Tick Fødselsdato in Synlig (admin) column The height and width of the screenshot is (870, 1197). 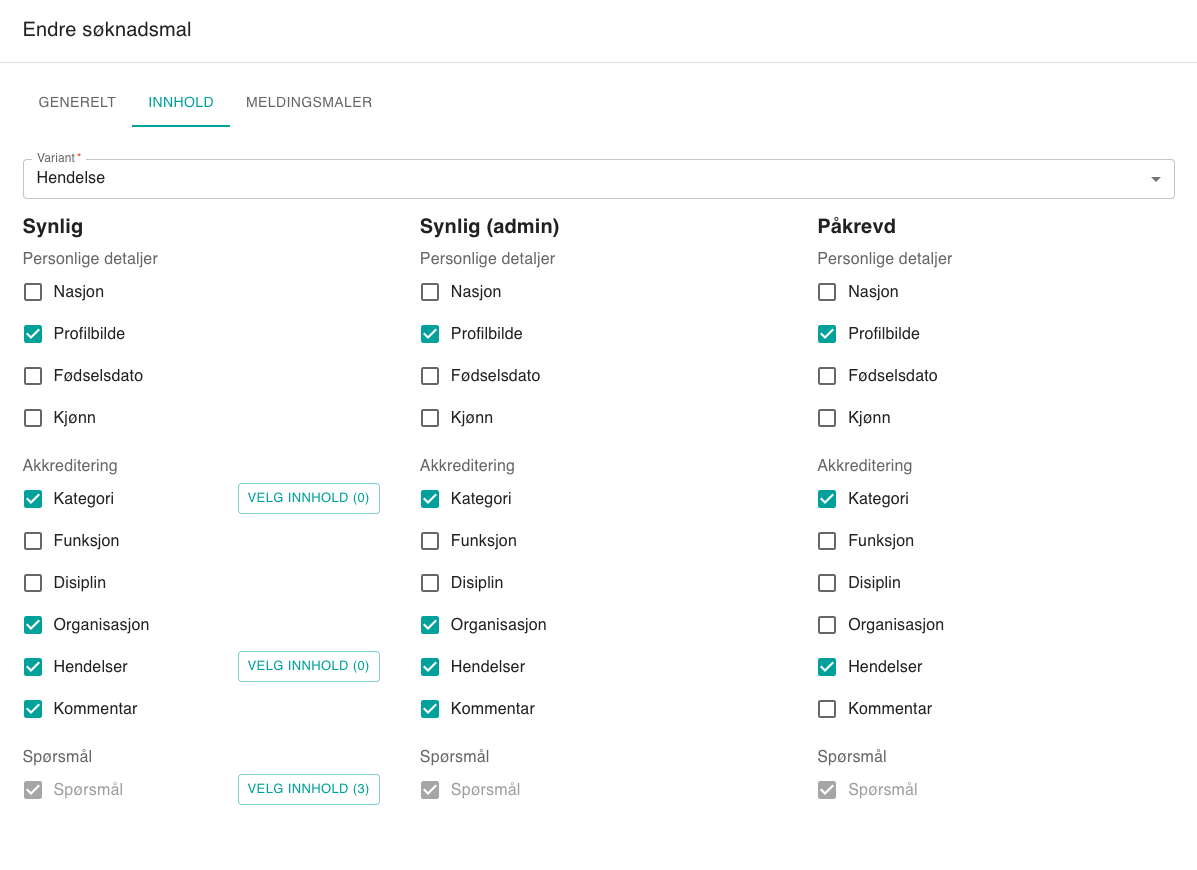tap(430, 376)
